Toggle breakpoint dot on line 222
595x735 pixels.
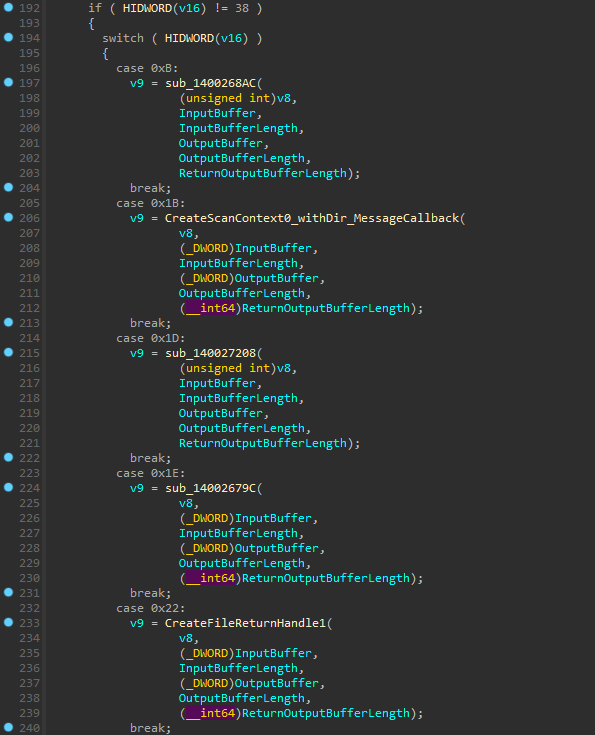8,458
